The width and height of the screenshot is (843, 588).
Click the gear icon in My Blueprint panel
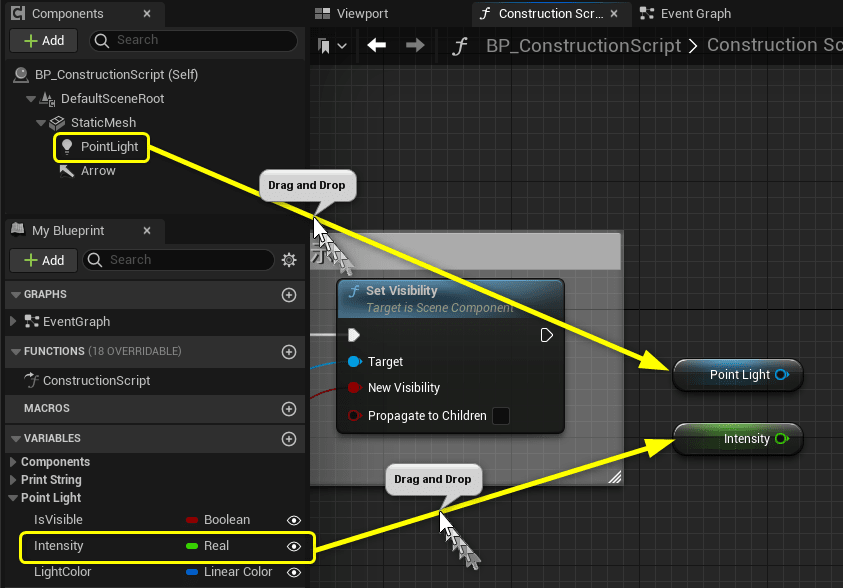tap(289, 260)
